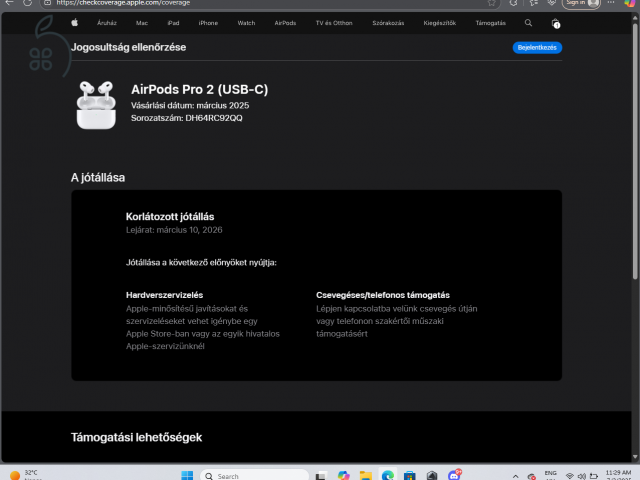
Task: Open the Kiegészítők menu
Action: point(440,23)
